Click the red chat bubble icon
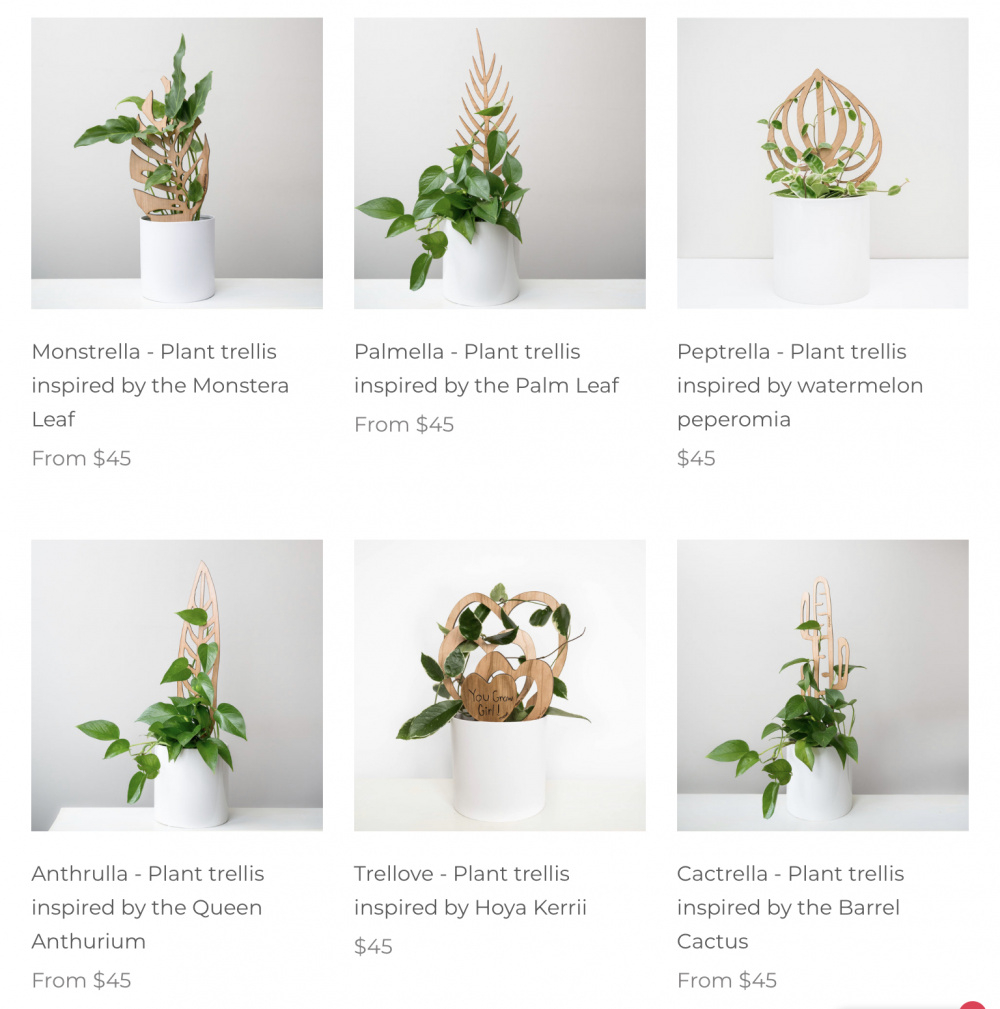Image resolution: width=1000 pixels, height=1009 pixels. tap(972, 1005)
